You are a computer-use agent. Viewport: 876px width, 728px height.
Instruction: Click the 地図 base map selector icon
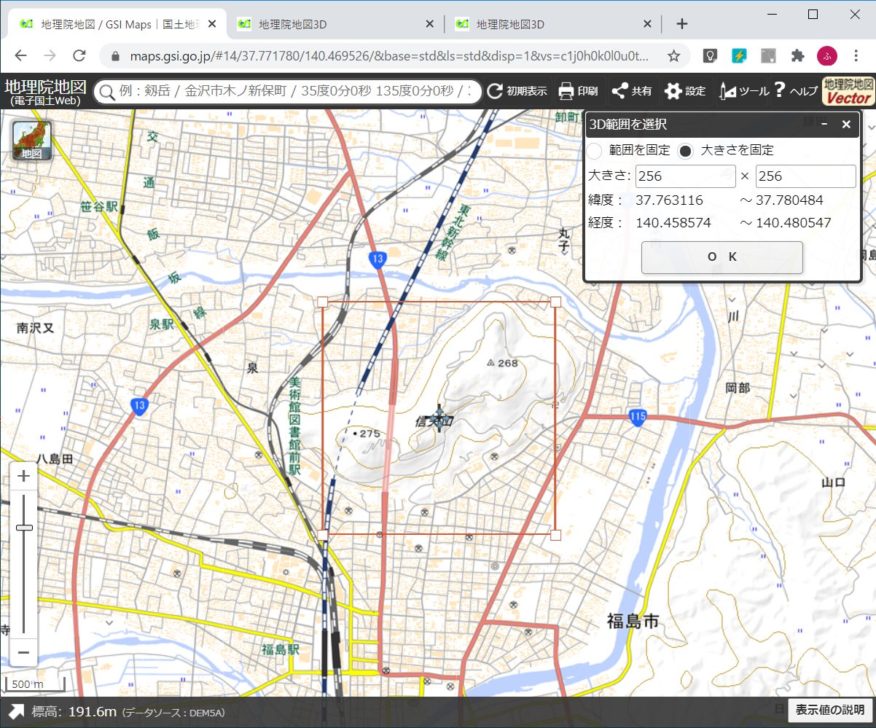[31, 140]
